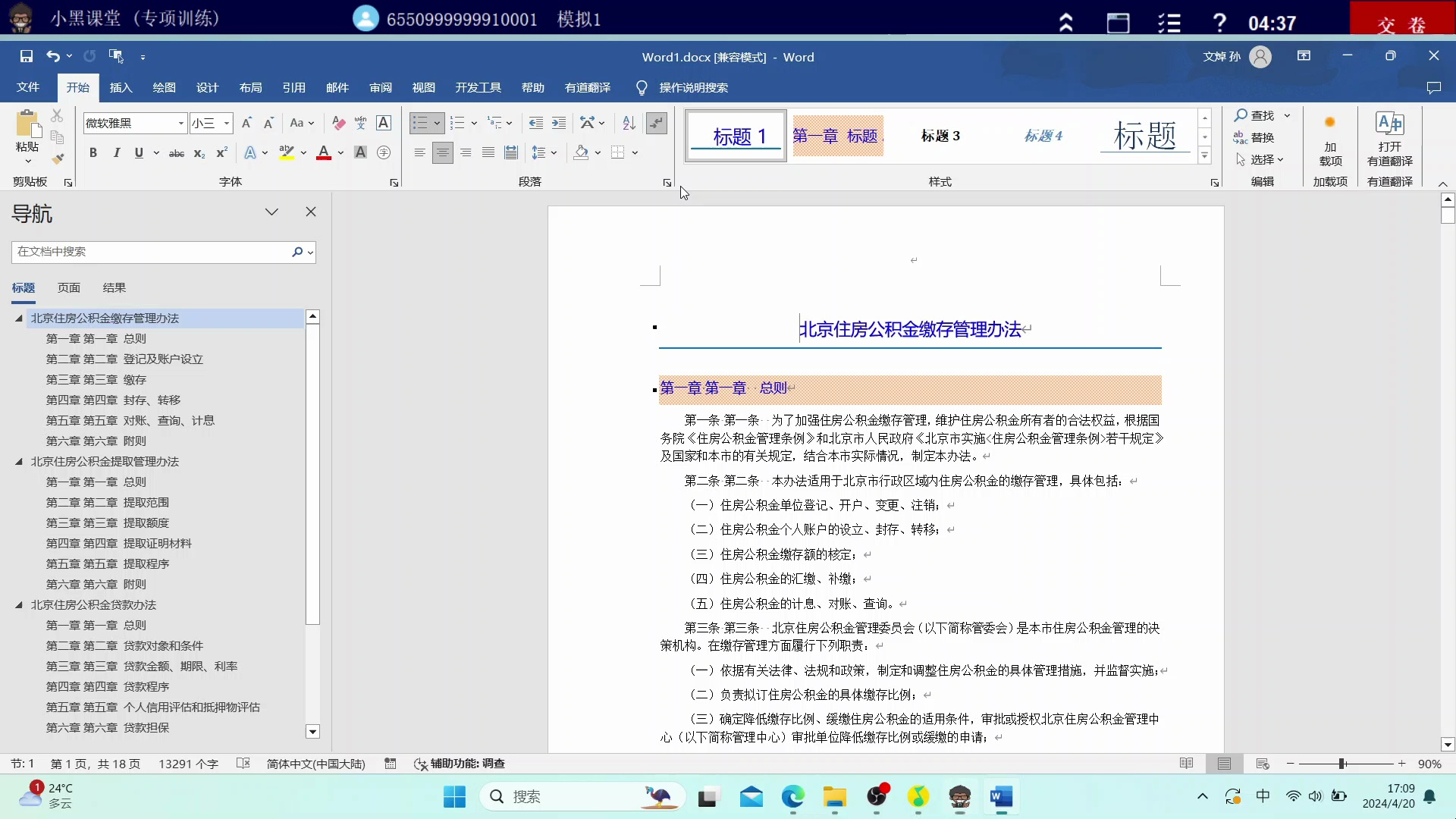Open the 布局 ribbon tab
The width and height of the screenshot is (1456, 819).
point(250,88)
